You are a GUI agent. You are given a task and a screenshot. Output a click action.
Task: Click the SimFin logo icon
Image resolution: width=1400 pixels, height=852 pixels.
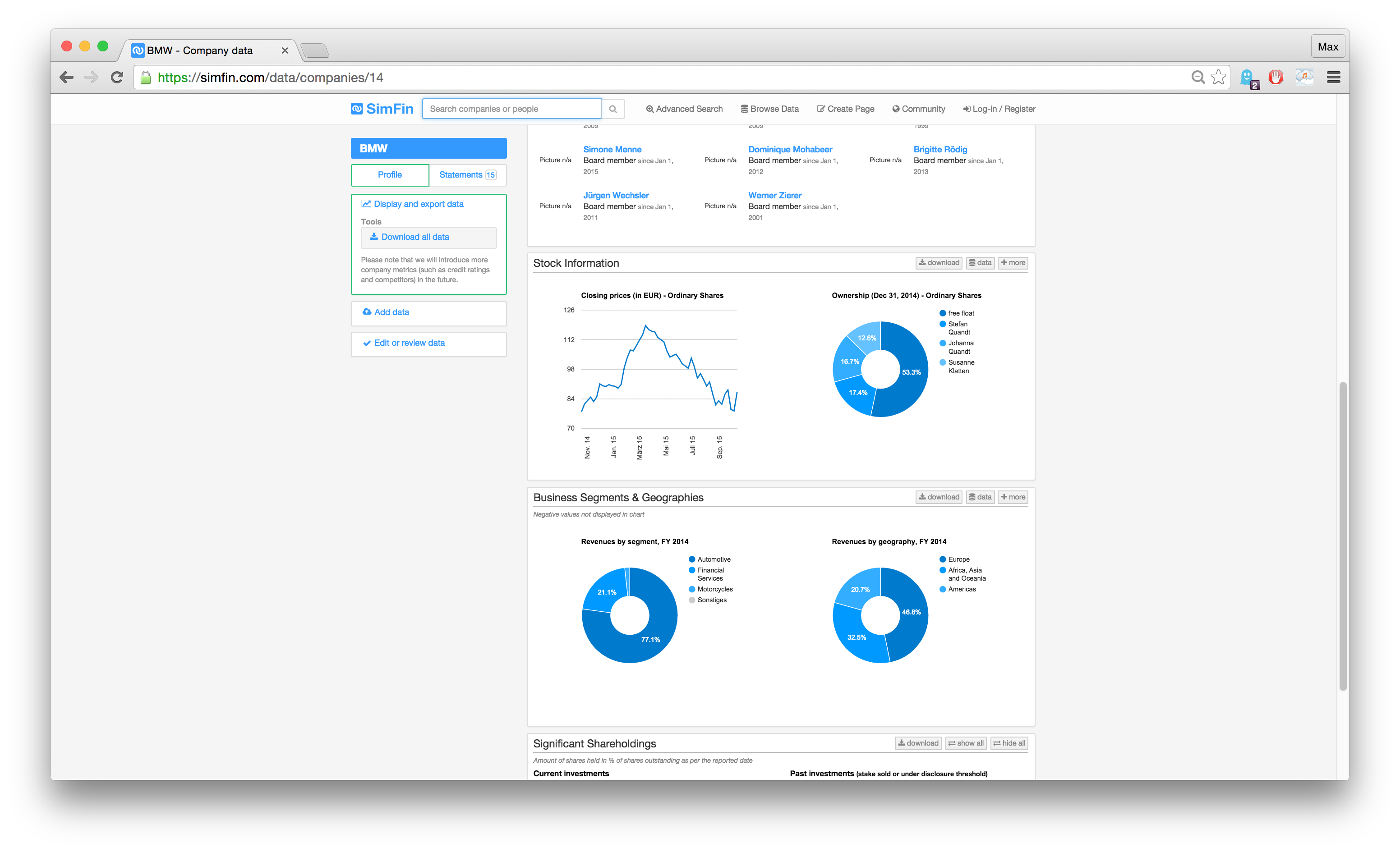[x=357, y=109]
